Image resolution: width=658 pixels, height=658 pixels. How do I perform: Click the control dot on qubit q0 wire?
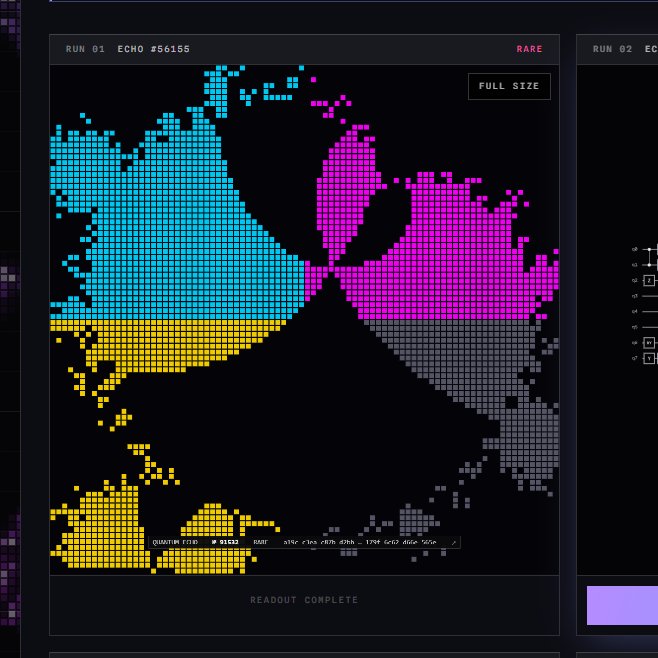click(649, 249)
